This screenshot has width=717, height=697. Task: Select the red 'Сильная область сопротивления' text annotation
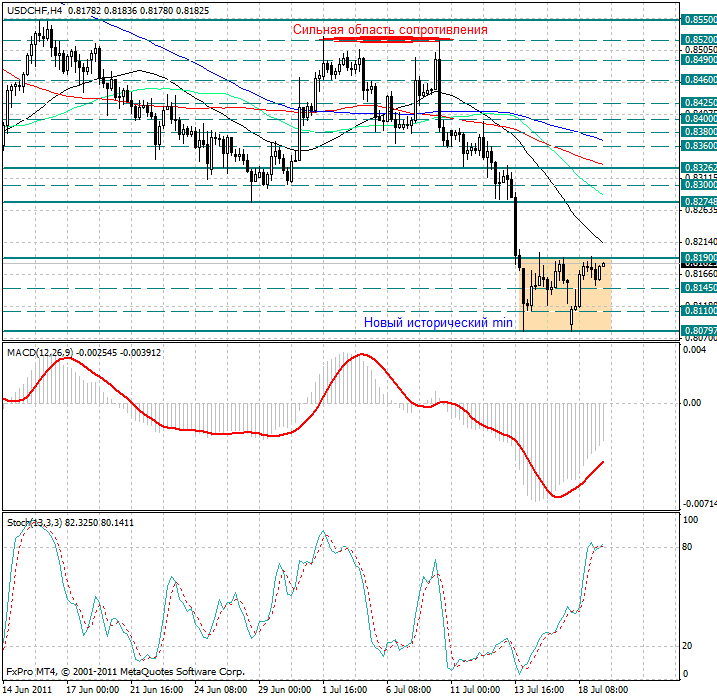point(390,30)
